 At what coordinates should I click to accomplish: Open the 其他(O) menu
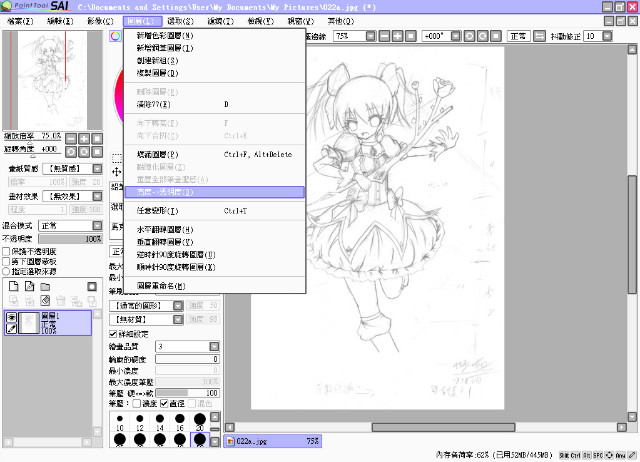341,21
